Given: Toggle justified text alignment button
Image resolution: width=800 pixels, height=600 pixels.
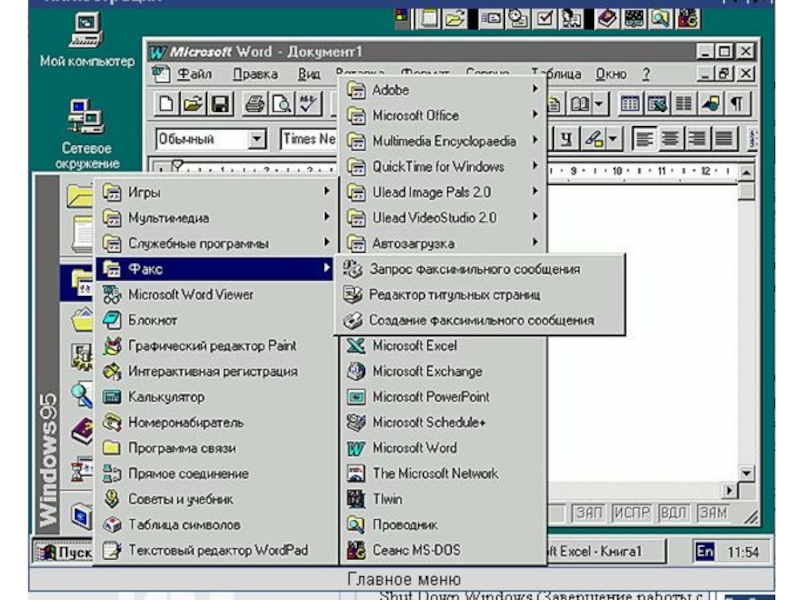Looking at the screenshot, I should point(723,139).
